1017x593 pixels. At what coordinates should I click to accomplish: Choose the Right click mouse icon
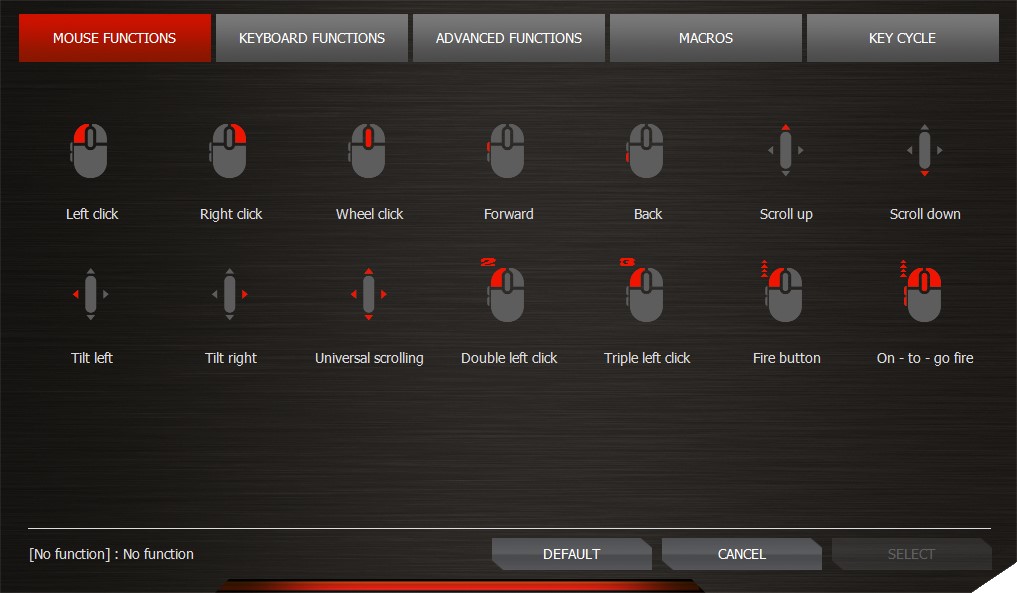click(230, 151)
